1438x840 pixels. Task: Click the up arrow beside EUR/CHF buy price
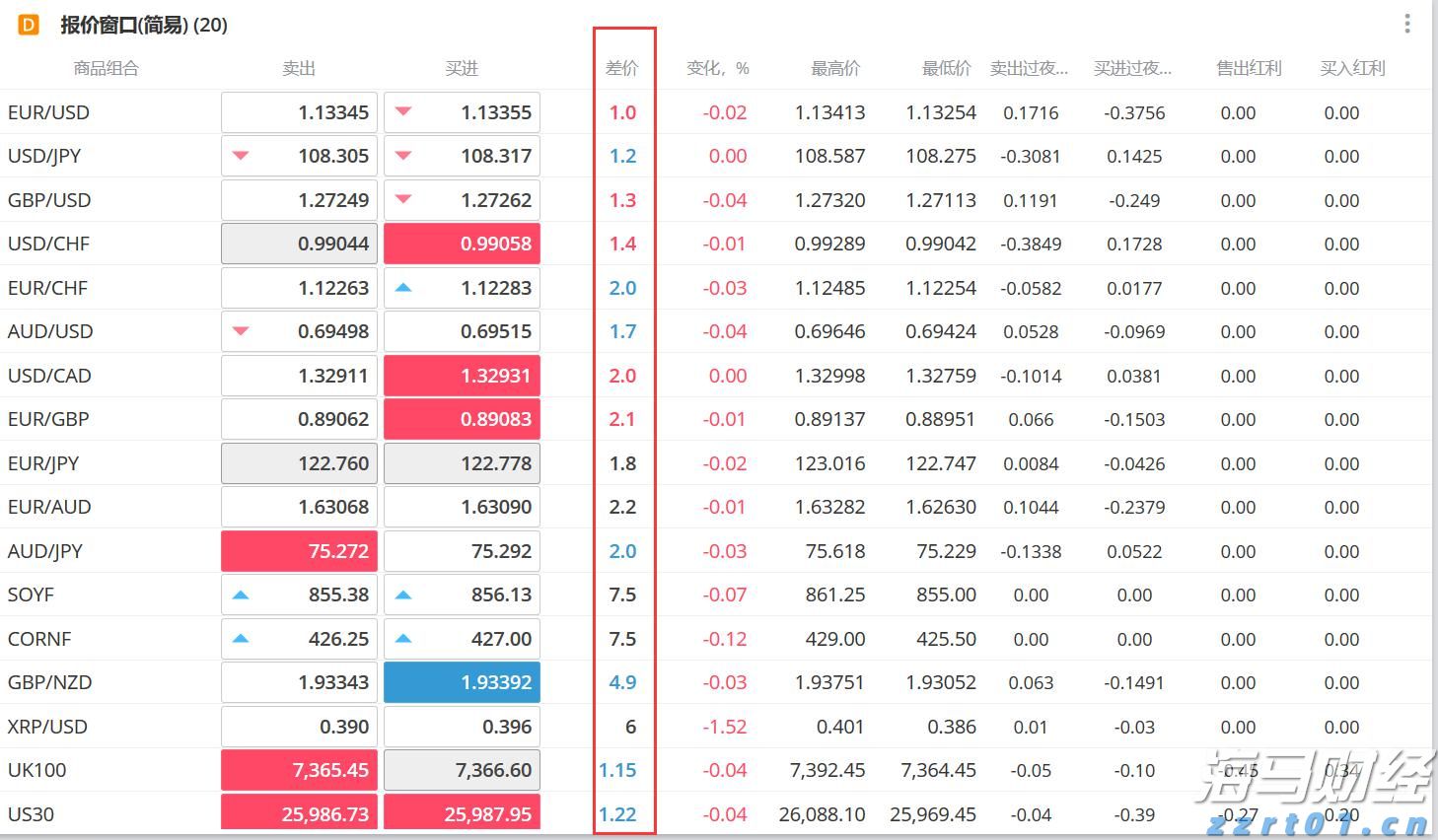pyautogui.click(x=403, y=287)
